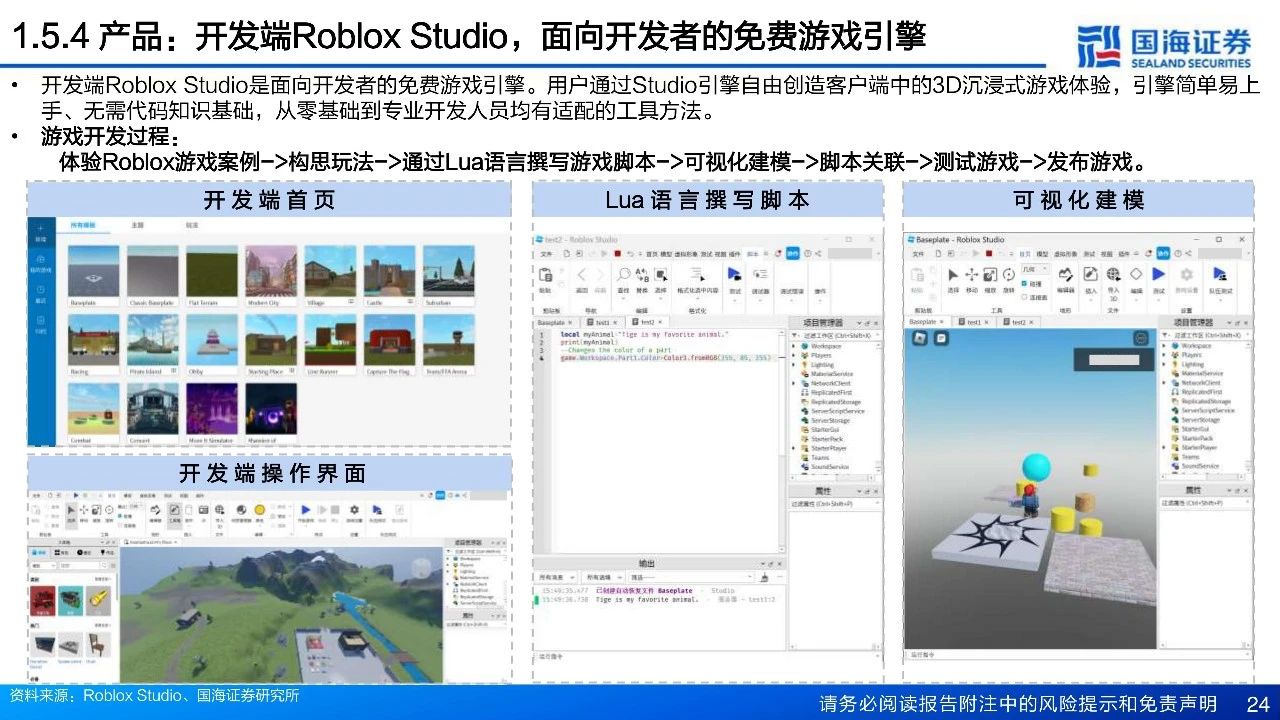Start the blue play Test in Baseplate window
Screen dimensions: 1280x720
1159,274
